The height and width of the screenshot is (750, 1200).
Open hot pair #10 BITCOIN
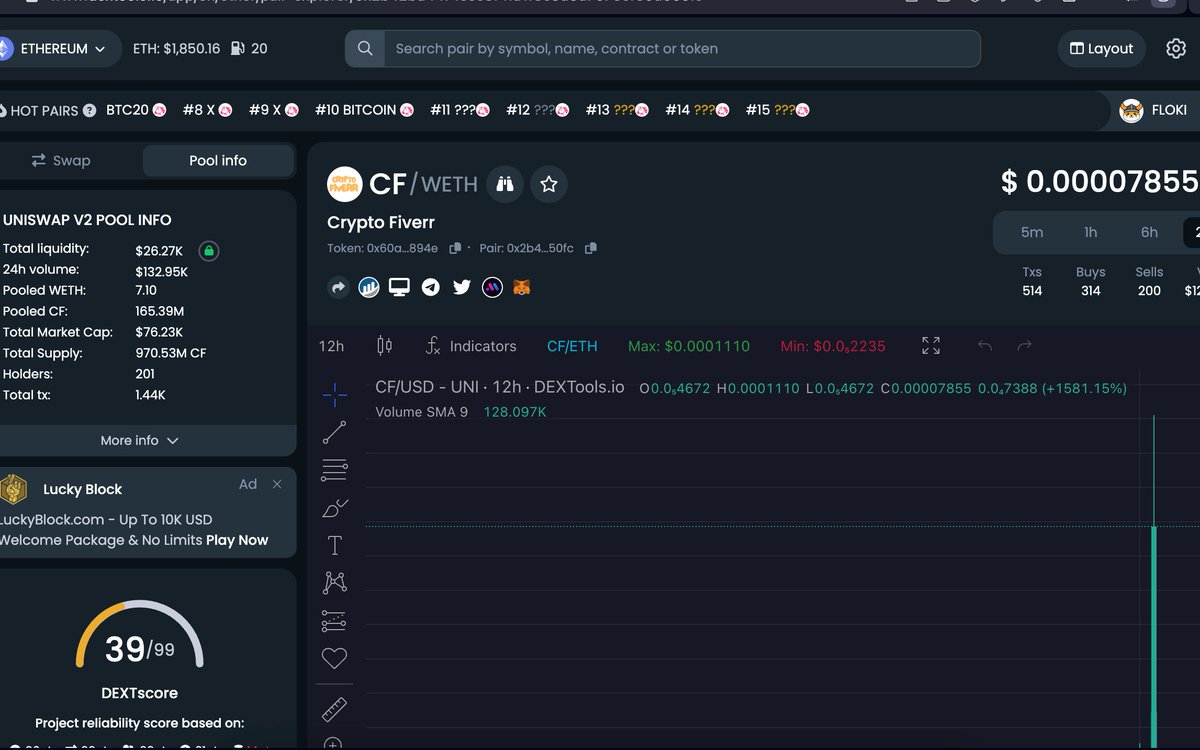point(364,110)
